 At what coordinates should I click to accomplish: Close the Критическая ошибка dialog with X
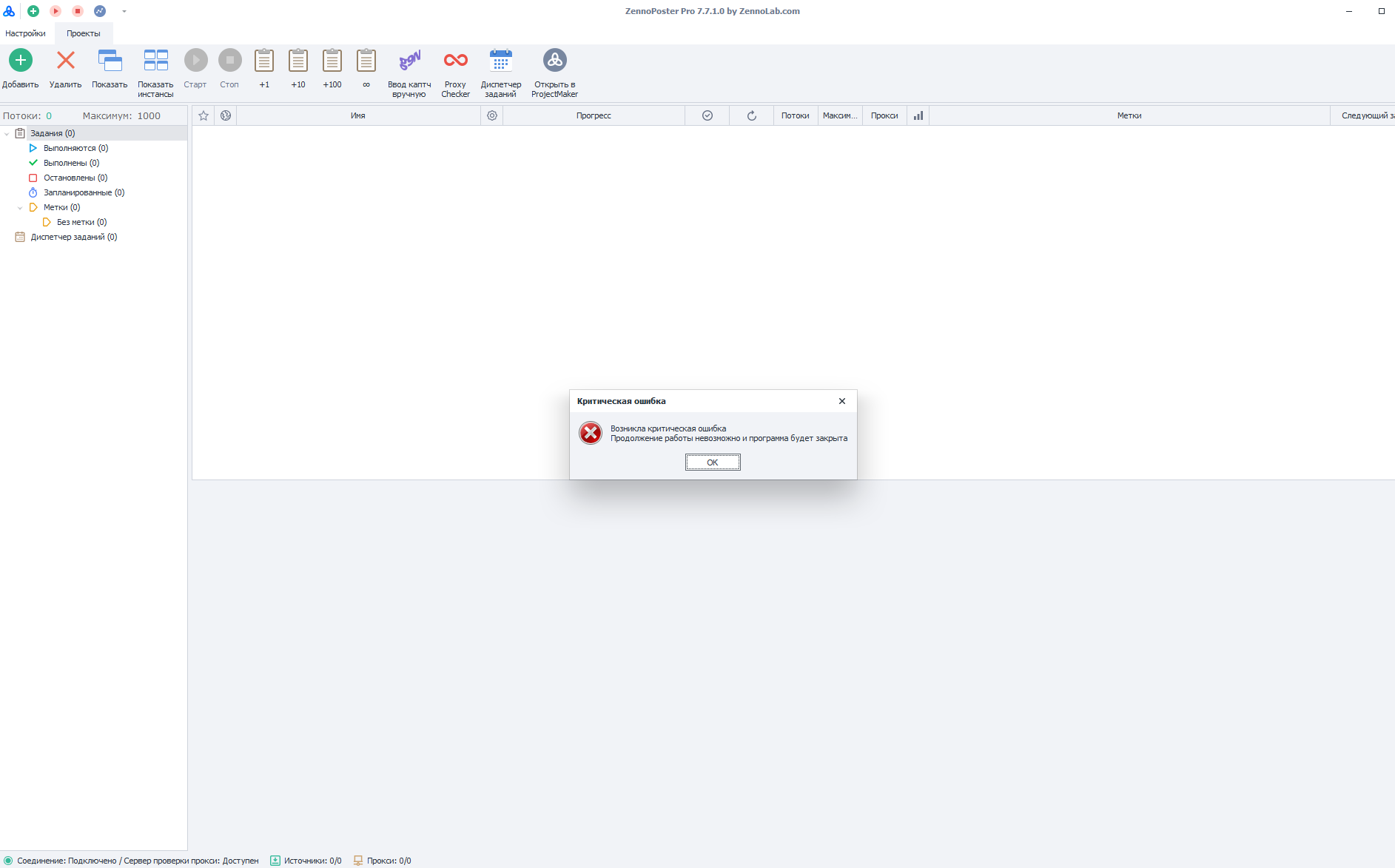pos(842,401)
